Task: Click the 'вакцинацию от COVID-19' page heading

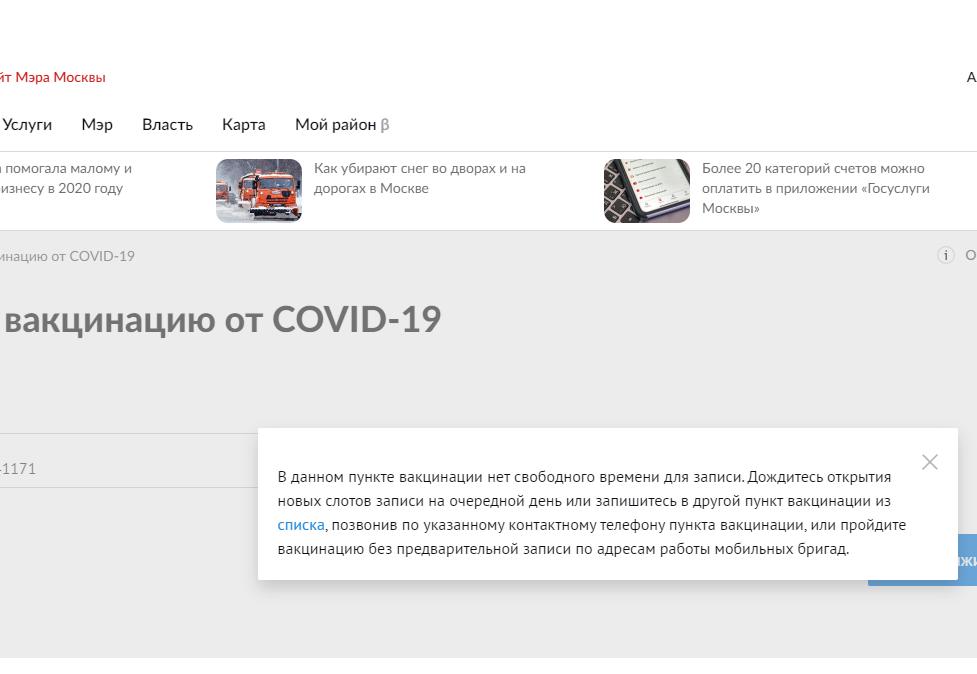Action: click(x=222, y=320)
